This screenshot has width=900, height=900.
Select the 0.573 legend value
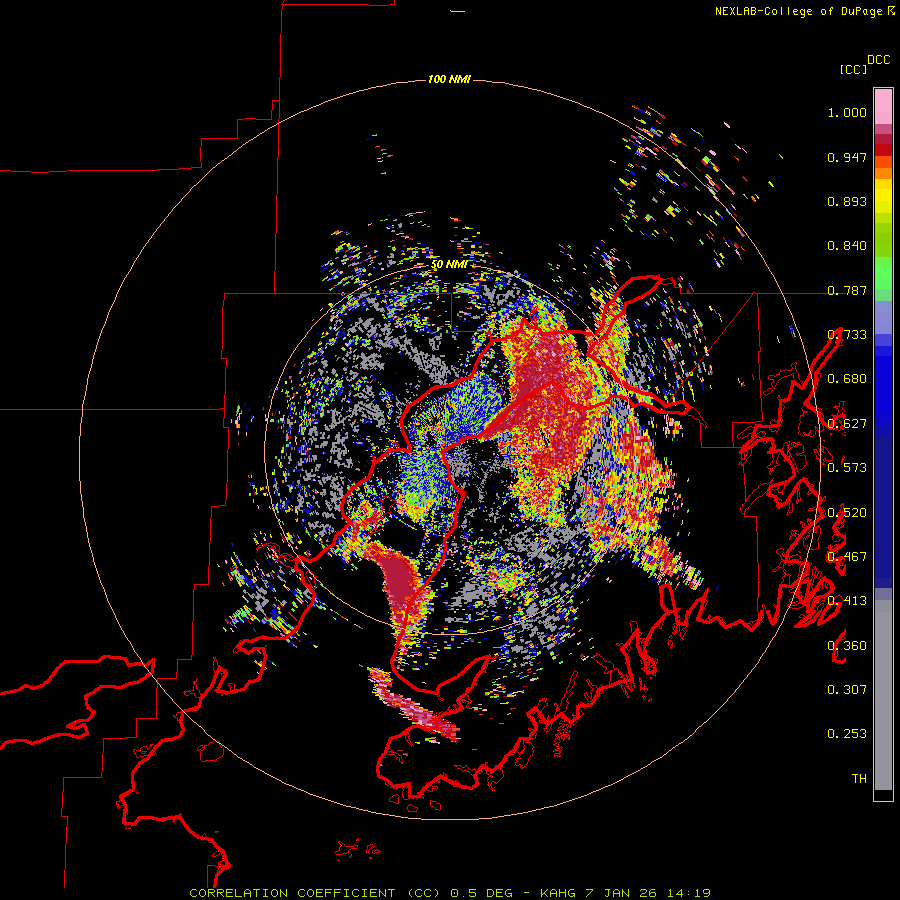pos(847,467)
